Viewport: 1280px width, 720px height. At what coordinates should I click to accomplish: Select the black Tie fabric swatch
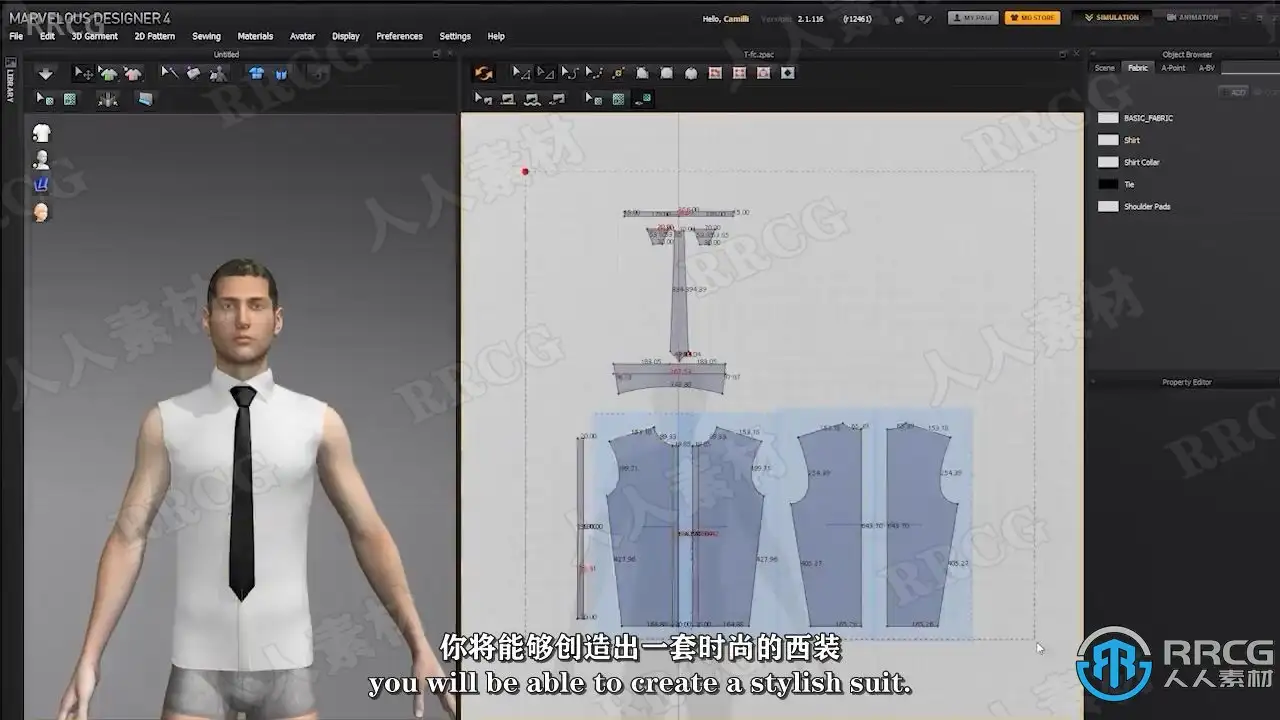tap(1108, 184)
